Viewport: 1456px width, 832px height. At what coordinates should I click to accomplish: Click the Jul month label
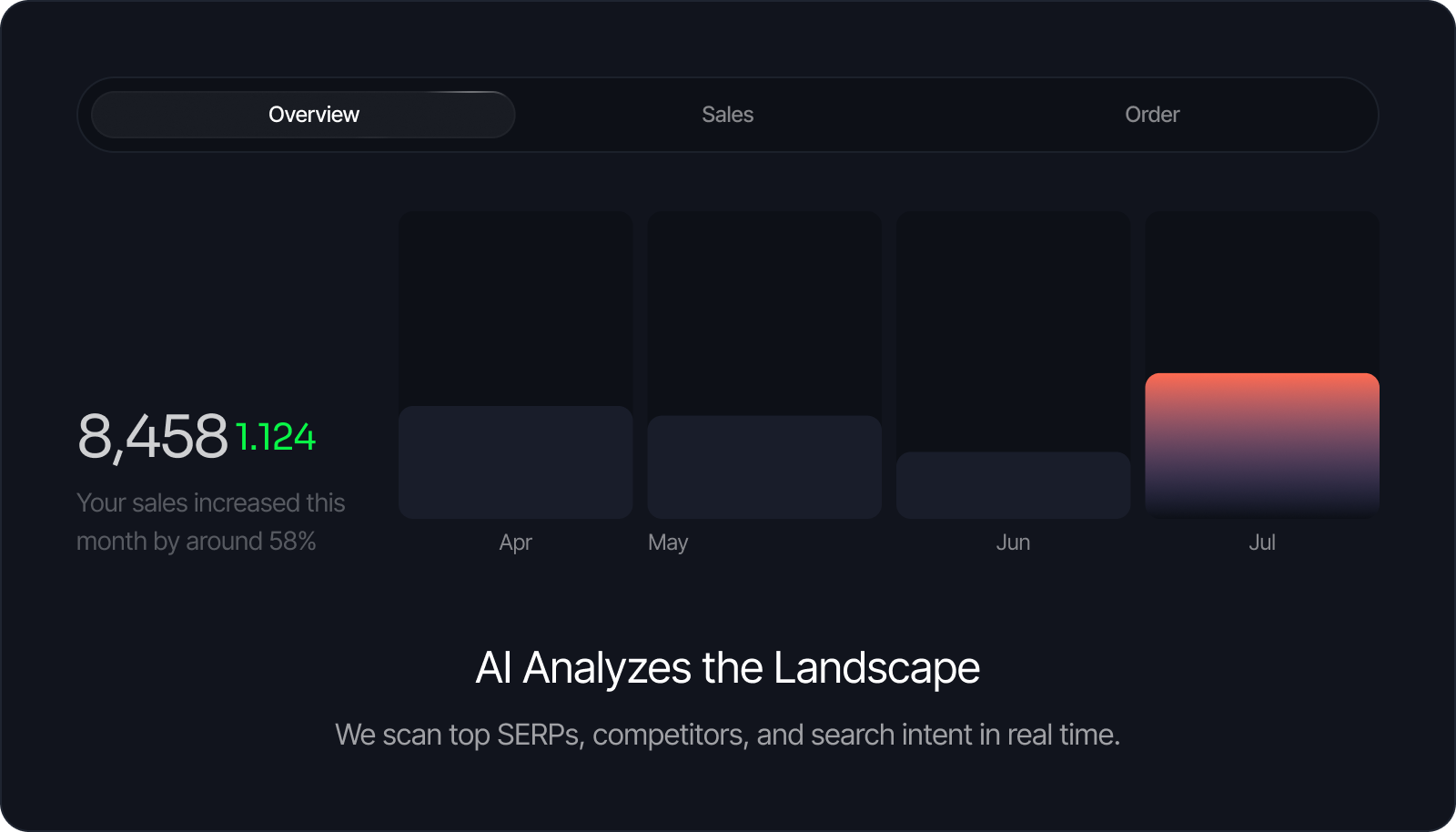[x=1261, y=543]
